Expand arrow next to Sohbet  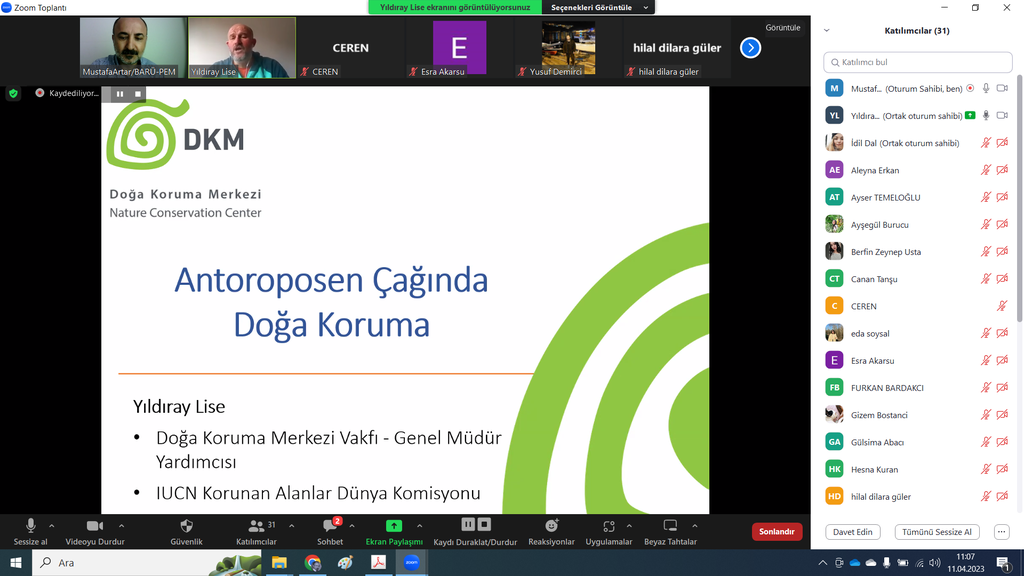pyautogui.click(x=352, y=526)
